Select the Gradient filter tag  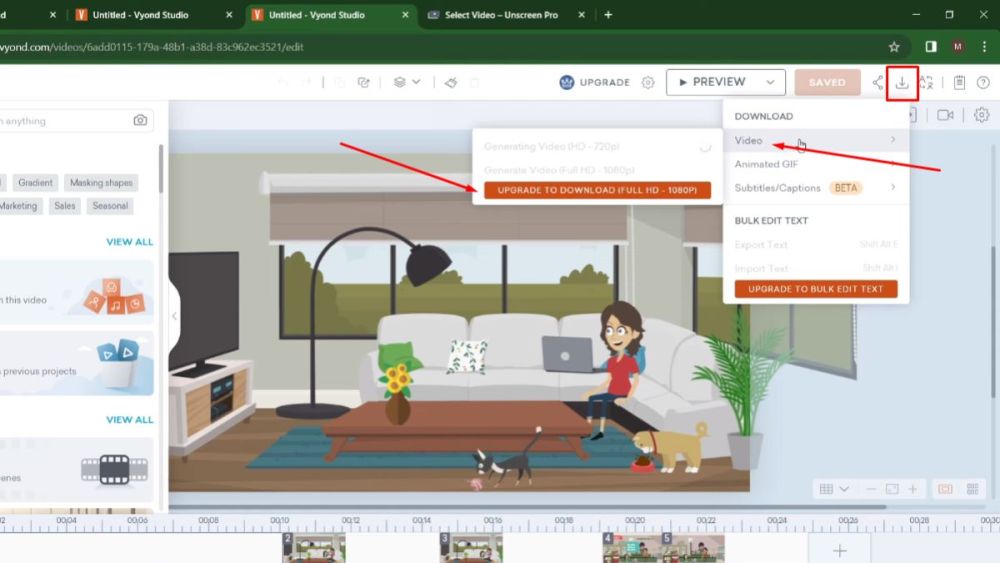[35, 182]
